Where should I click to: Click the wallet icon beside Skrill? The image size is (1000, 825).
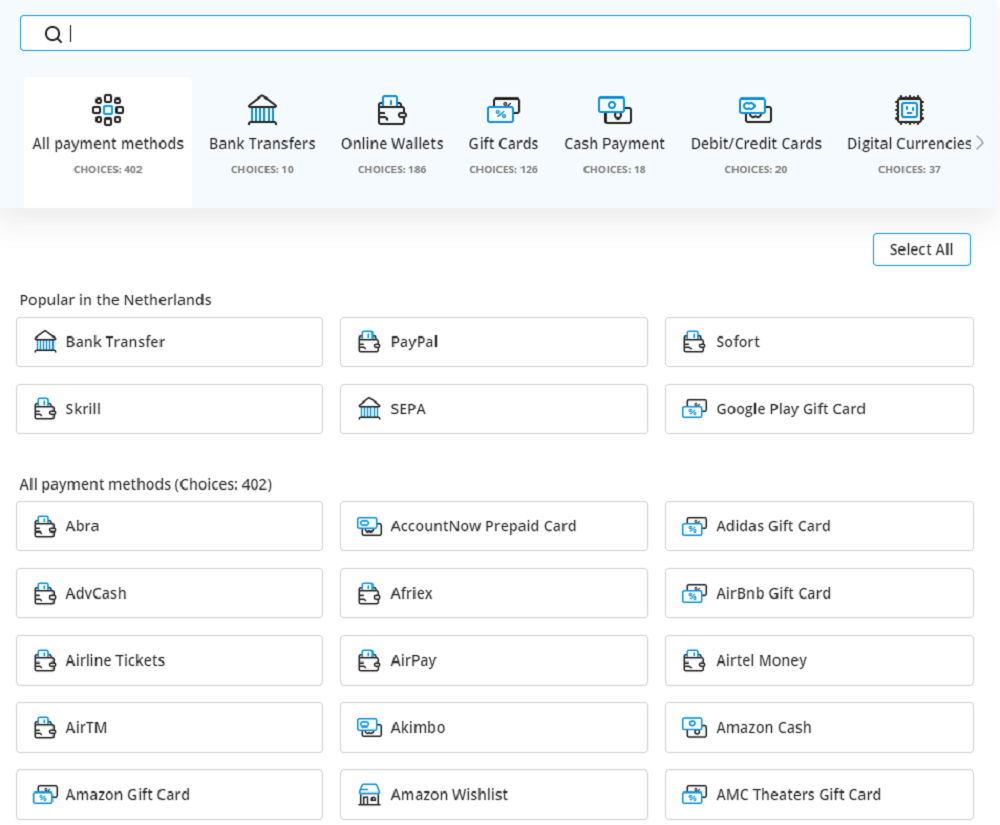tap(45, 409)
